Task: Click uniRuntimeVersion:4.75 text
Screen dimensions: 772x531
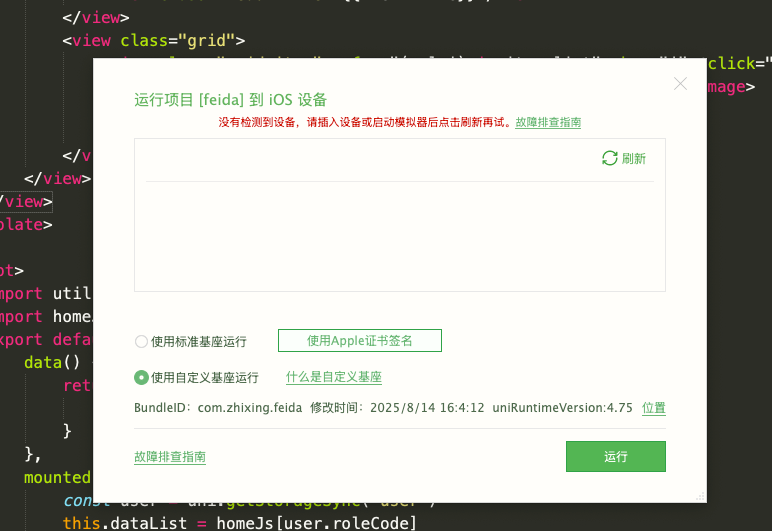Action: pos(562,408)
